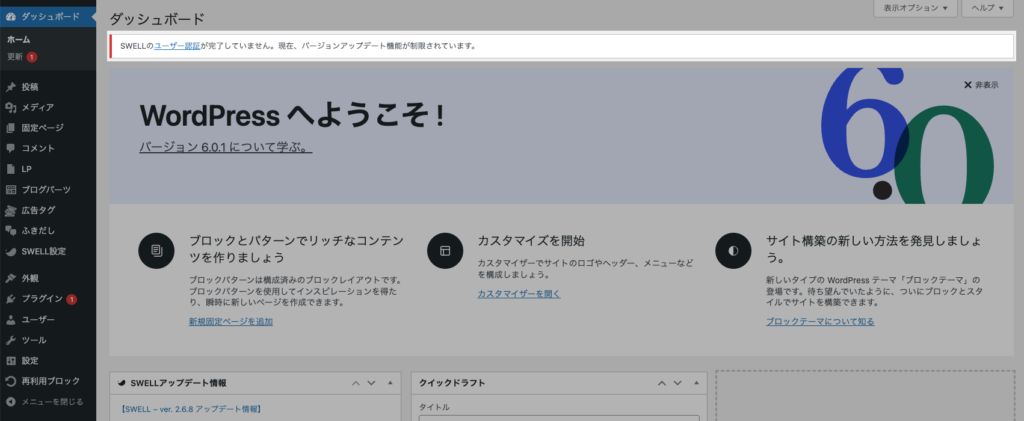Toggle the SWELLアップデート情報 panel triangle

[x=391, y=383]
